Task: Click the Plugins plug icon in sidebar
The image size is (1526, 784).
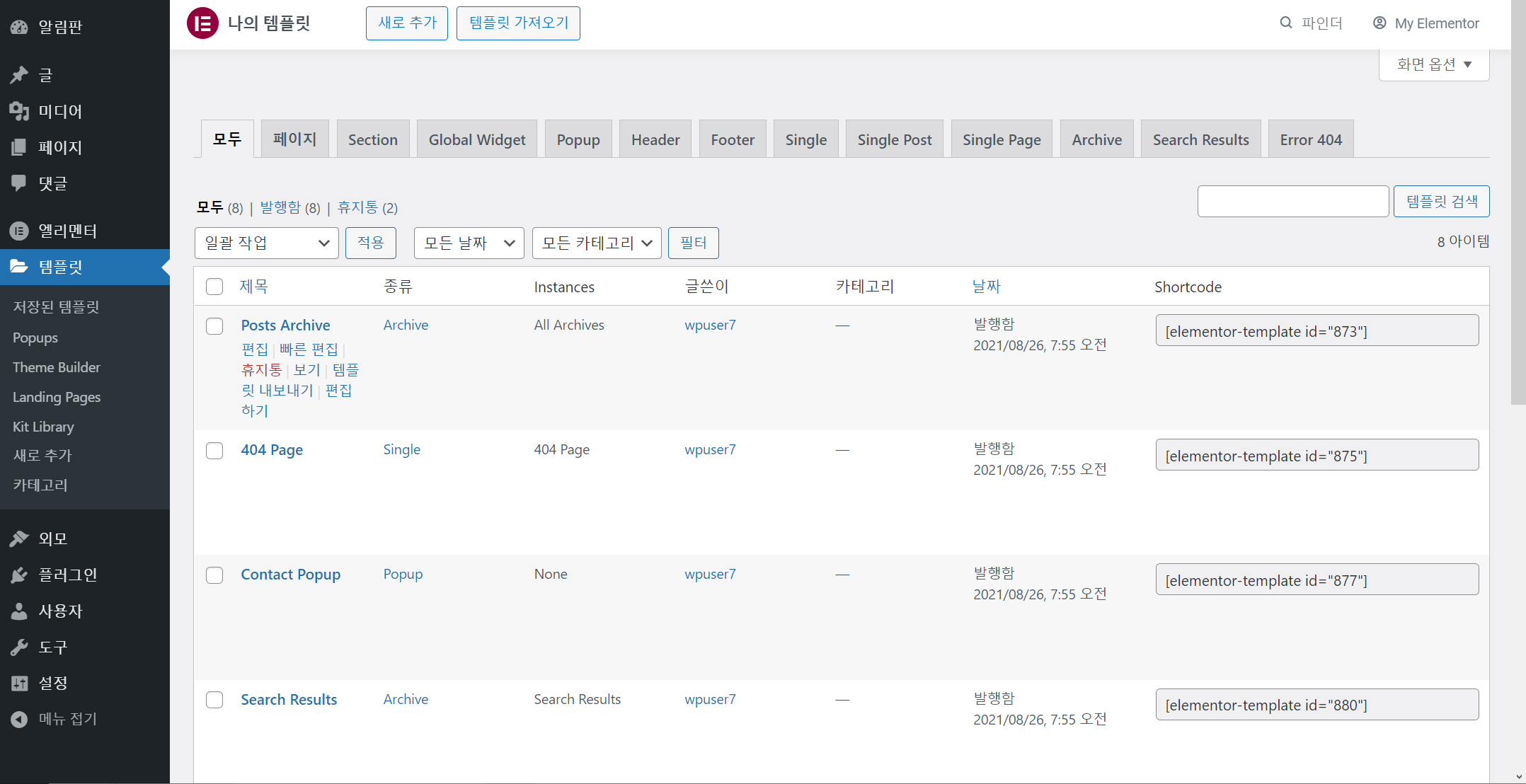Action: pyautogui.click(x=19, y=575)
